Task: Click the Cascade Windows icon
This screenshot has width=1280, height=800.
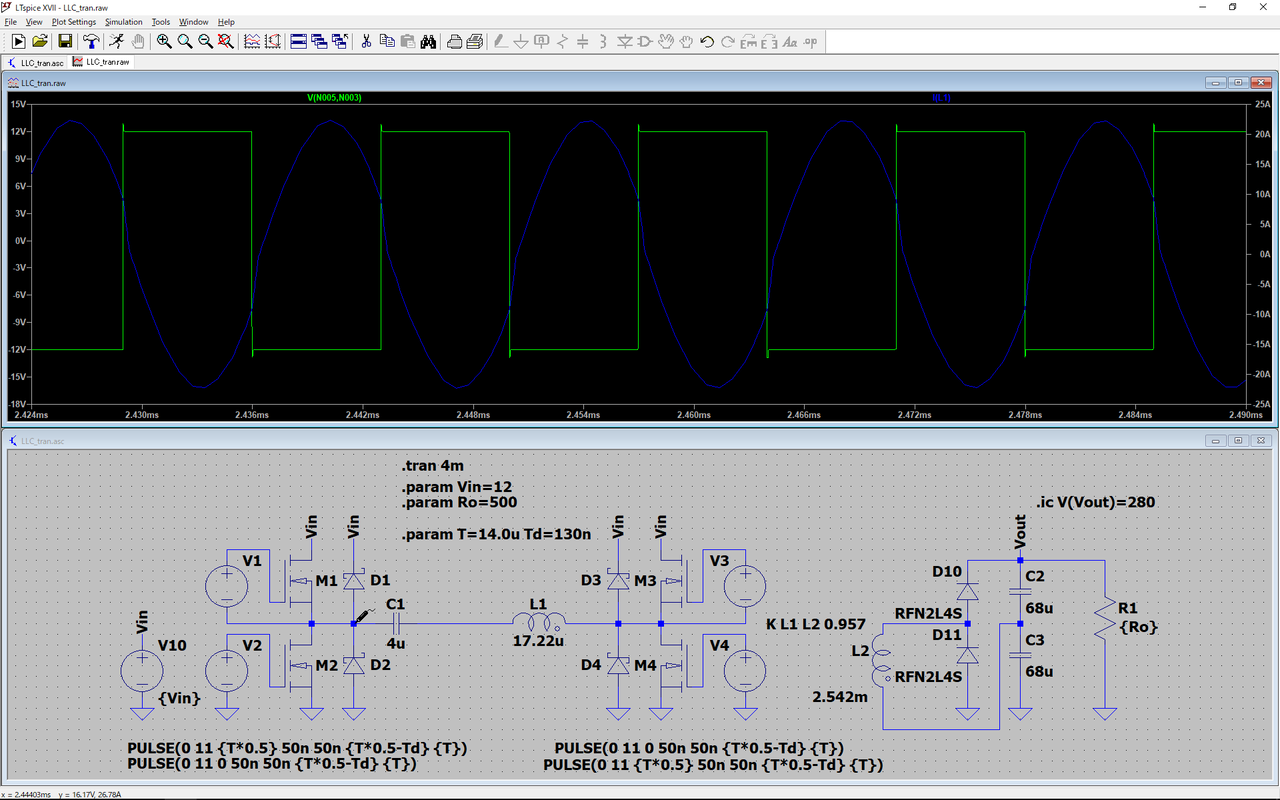Action: coord(319,41)
